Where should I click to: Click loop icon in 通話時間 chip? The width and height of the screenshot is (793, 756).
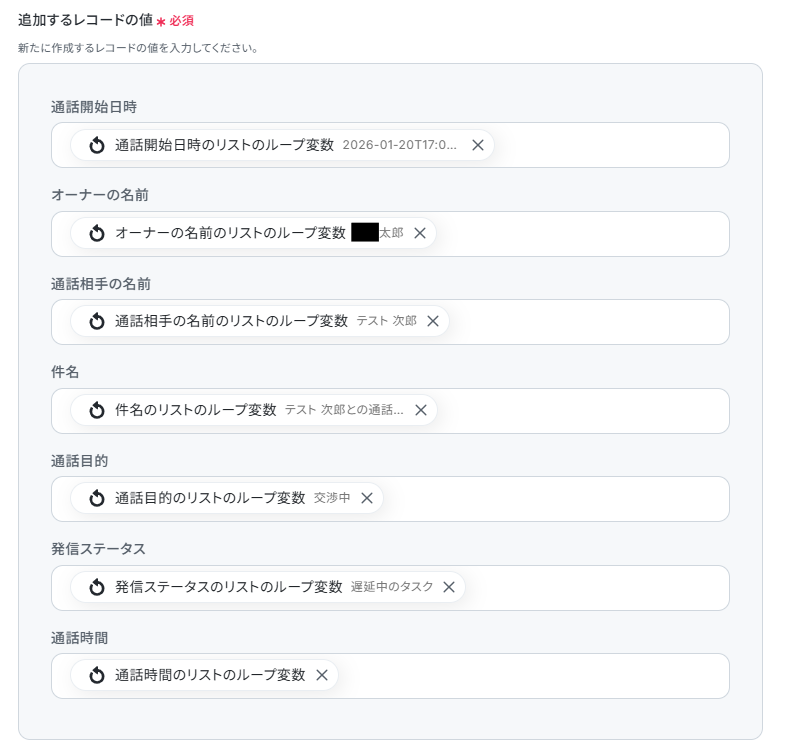pos(97,675)
